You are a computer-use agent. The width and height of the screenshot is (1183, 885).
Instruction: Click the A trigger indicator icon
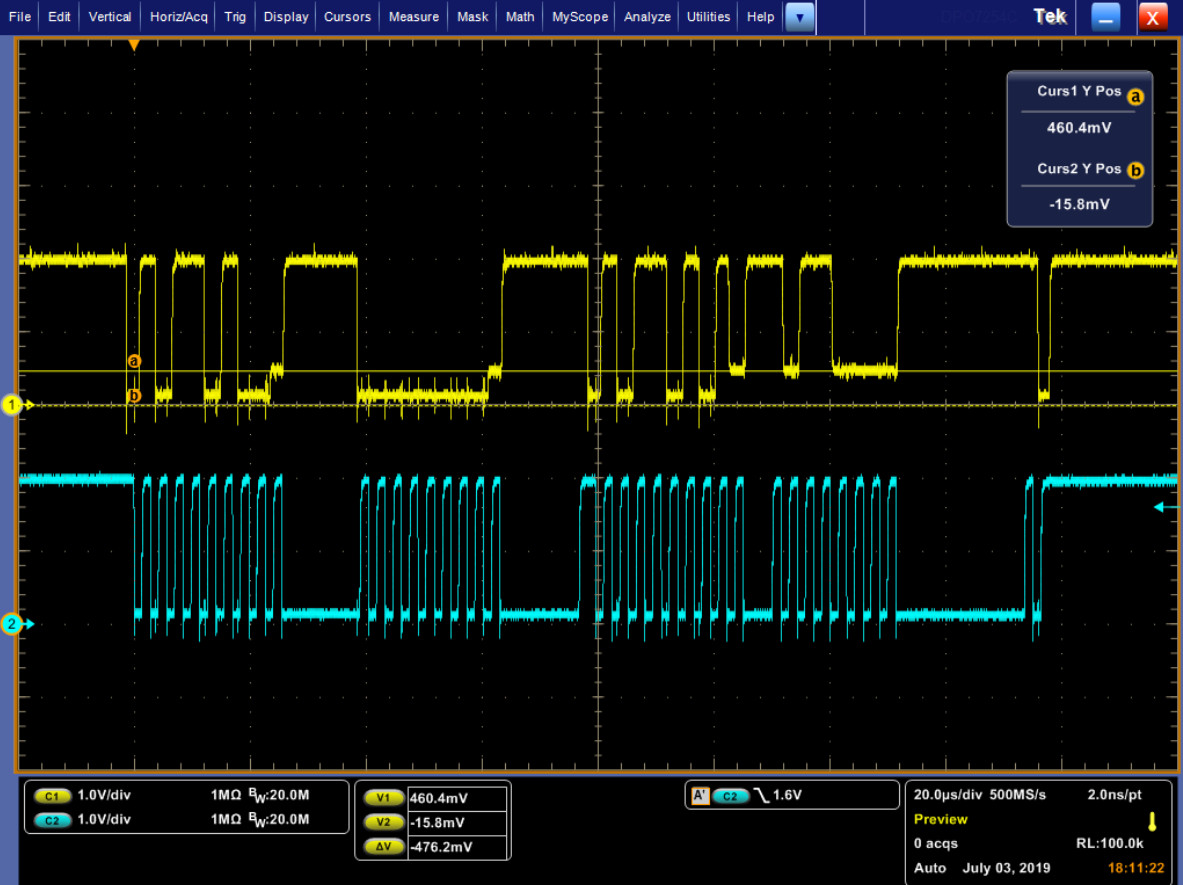click(700, 795)
